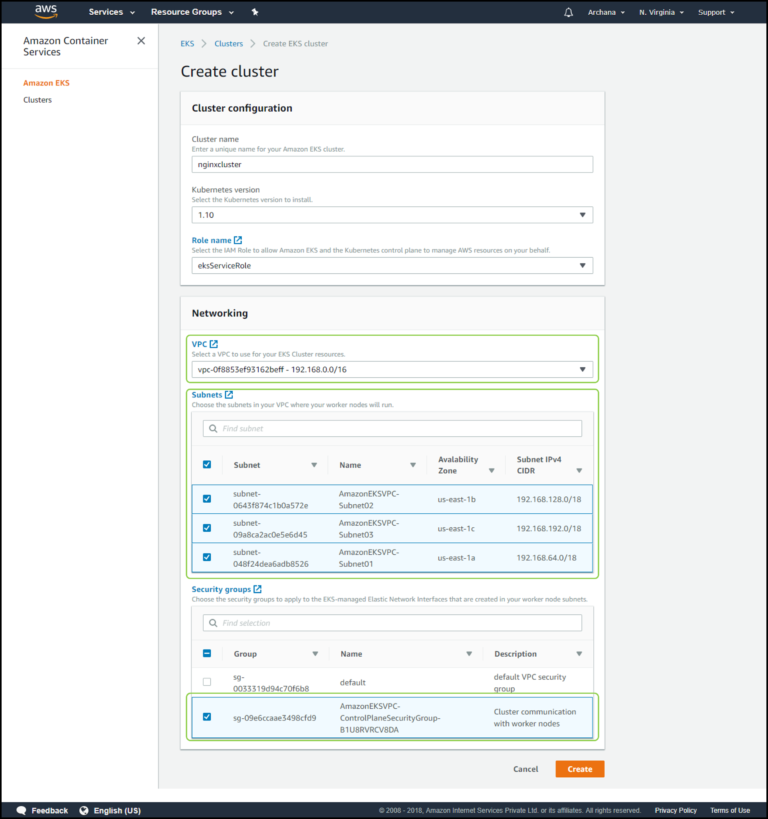
Task: Close the Amazon Container Services sidebar with X
Action: pyautogui.click(x=141, y=41)
